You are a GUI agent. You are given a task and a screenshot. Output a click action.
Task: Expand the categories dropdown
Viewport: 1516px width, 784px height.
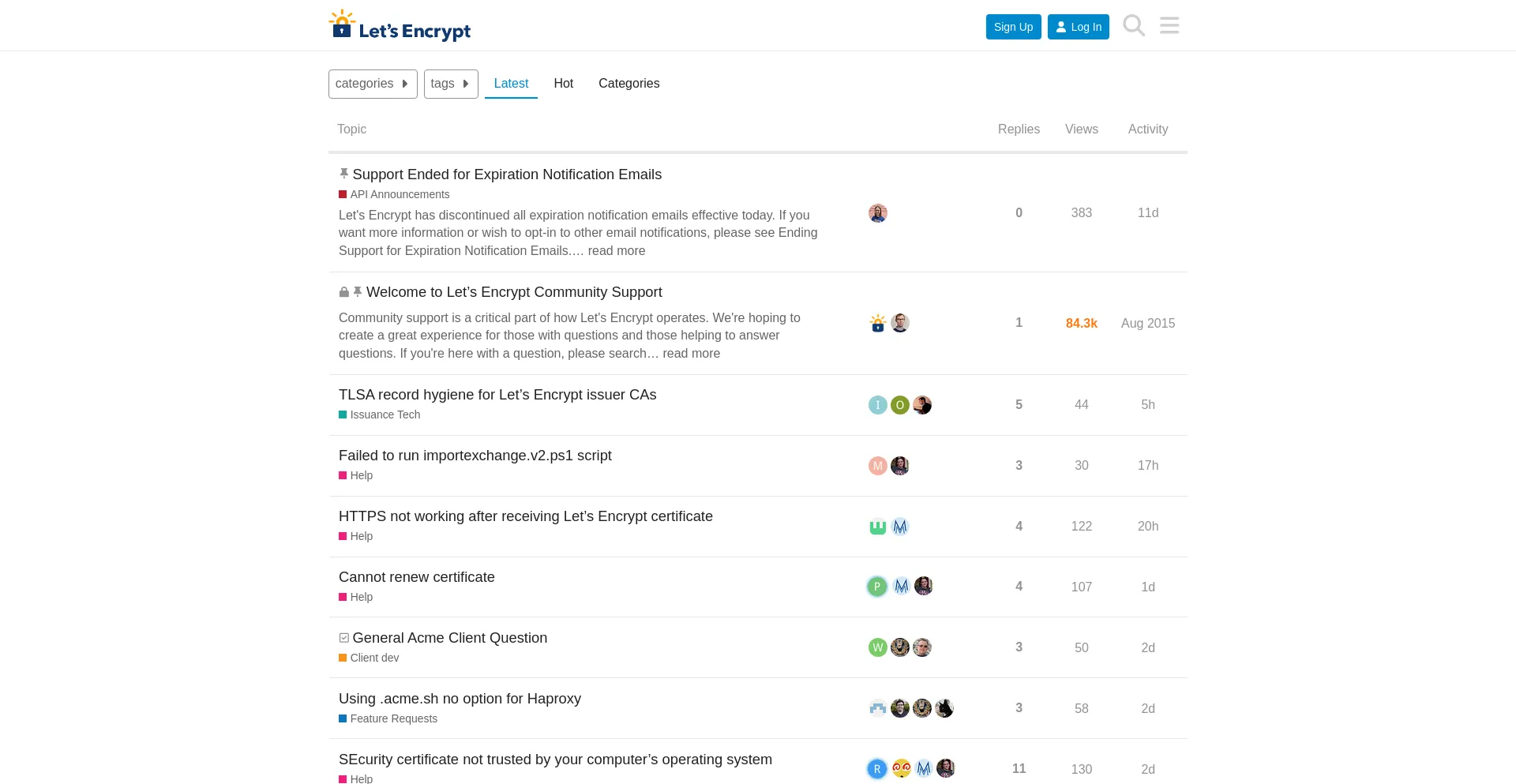pyautogui.click(x=373, y=84)
